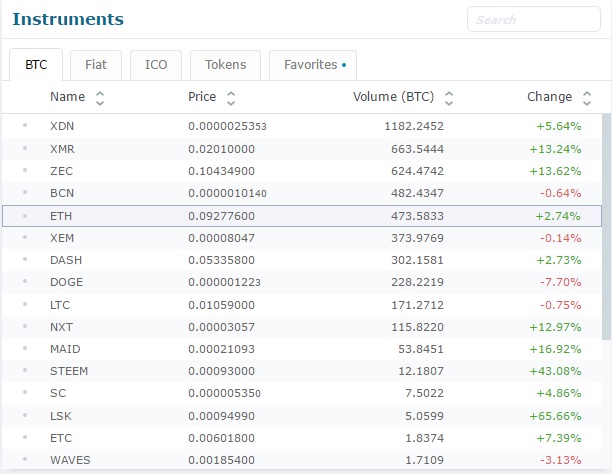
Task: Toggle favorite dot for XDN
Action: click(x=25, y=125)
